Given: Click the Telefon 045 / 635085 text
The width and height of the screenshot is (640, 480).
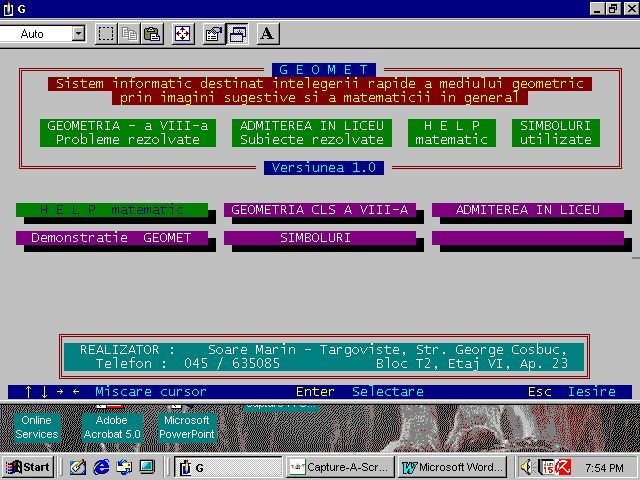Looking at the screenshot, I should pos(188,364).
